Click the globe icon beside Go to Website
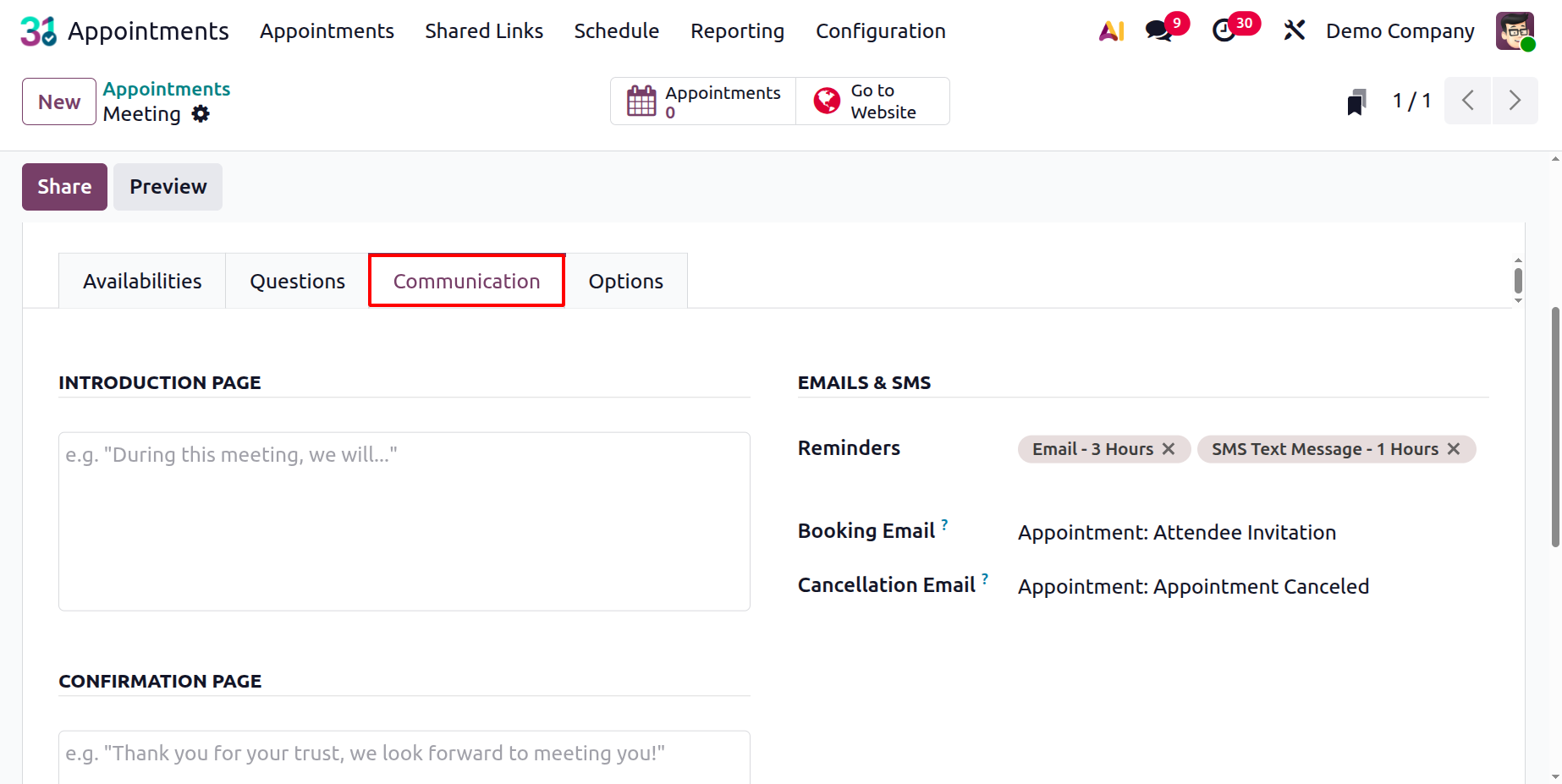Screen dimensions: 1562x784 (825, 100)
